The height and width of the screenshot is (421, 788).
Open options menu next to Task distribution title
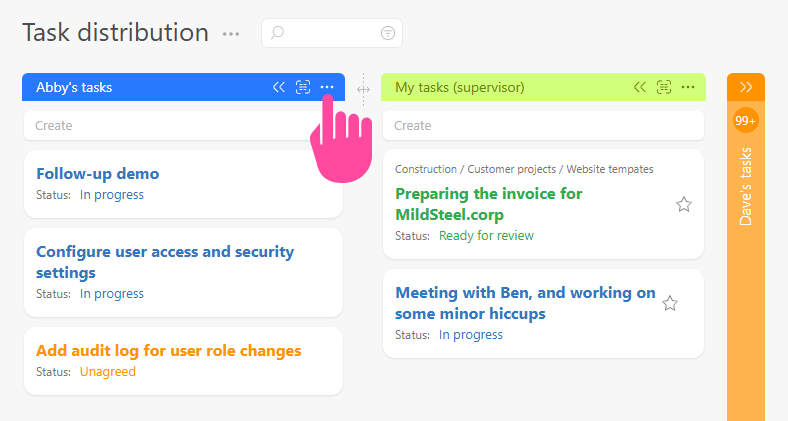pyautogui.click(x=231, y=34)
